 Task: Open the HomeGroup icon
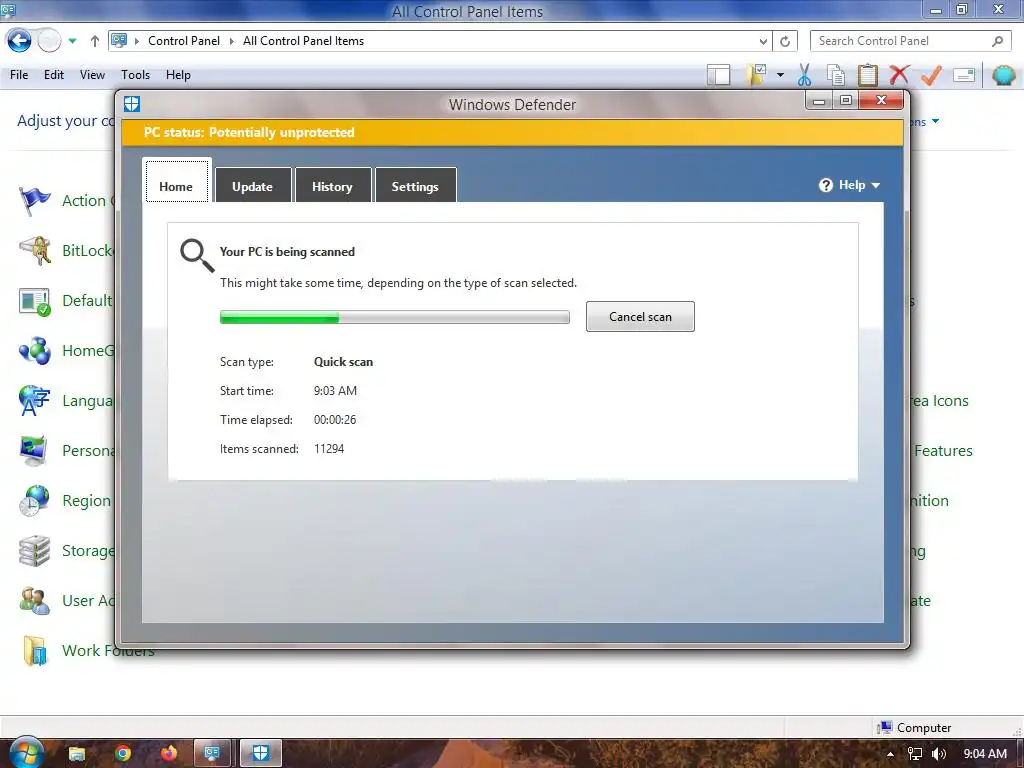(35, 351)
